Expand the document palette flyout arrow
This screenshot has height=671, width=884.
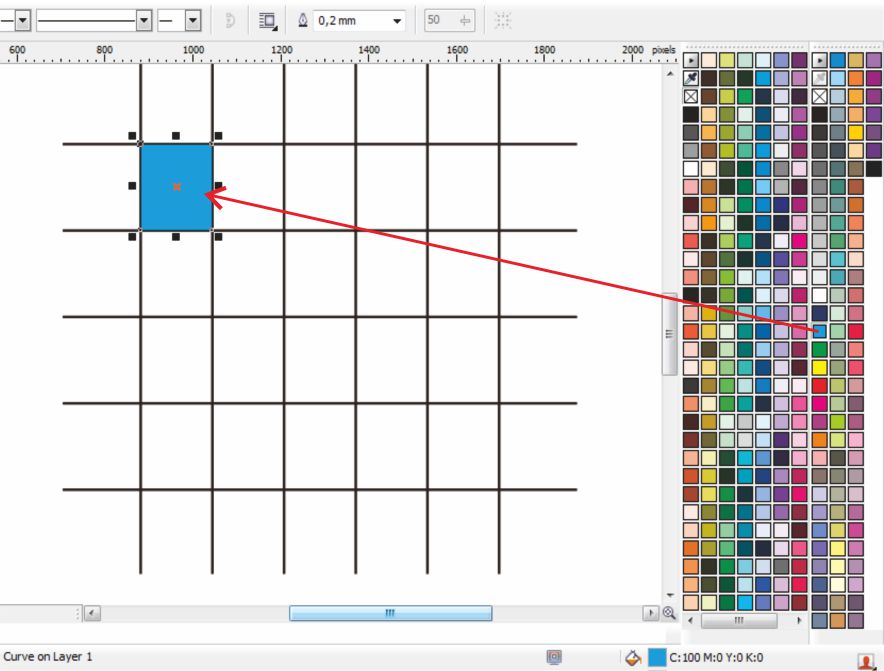point(691,60)
